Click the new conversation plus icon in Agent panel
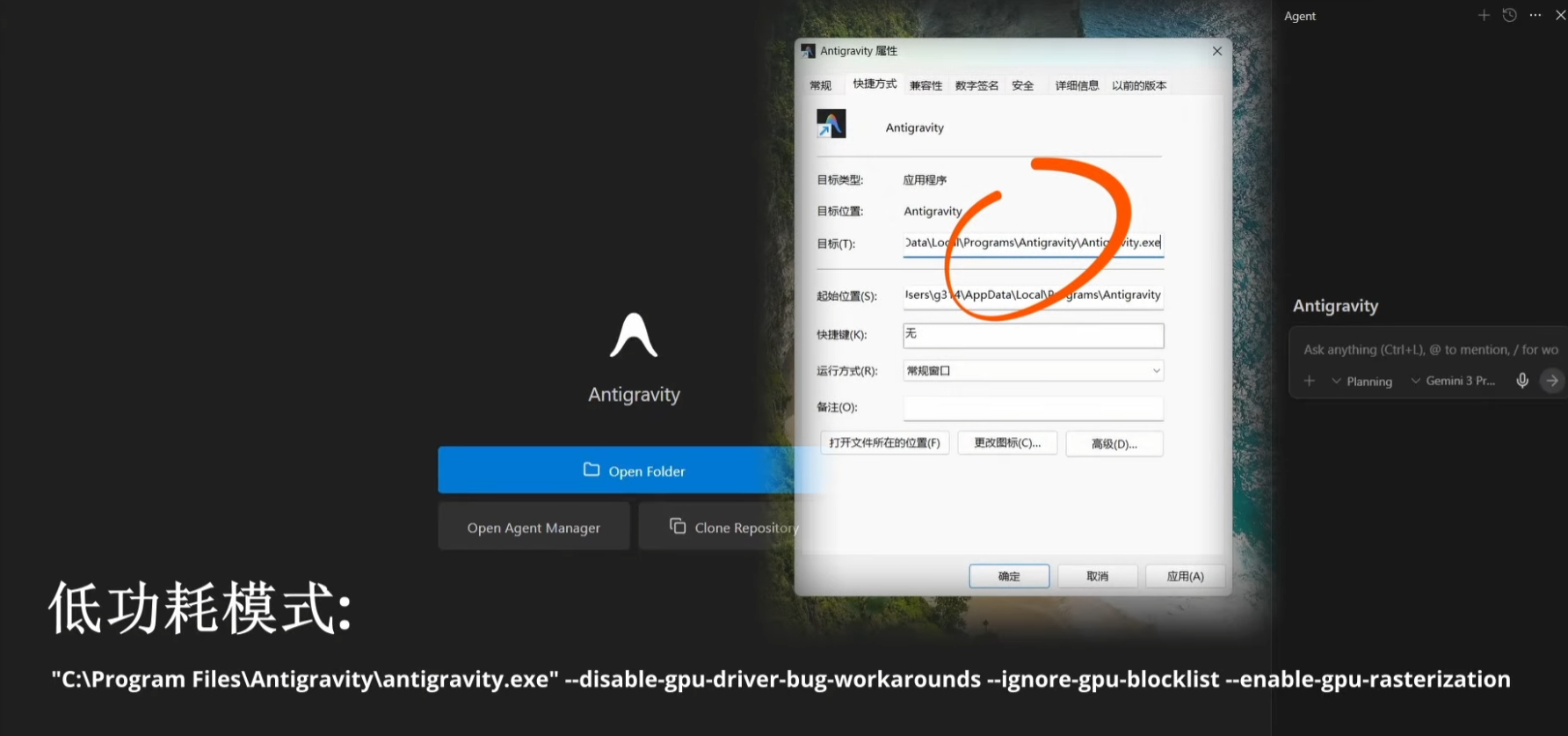Screen dimensions: 1568x736 click(1484, 15)
